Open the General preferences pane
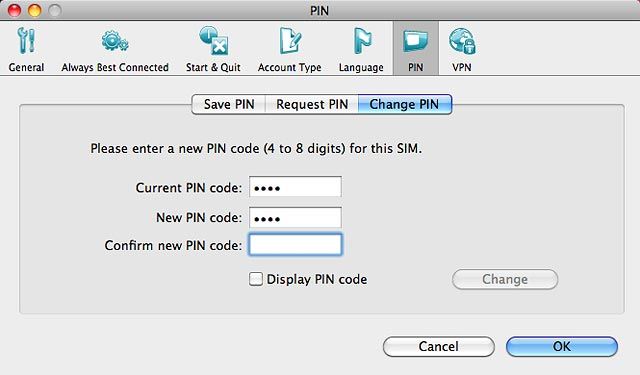Viewport: 640px width, 375px height. point(27,49)
